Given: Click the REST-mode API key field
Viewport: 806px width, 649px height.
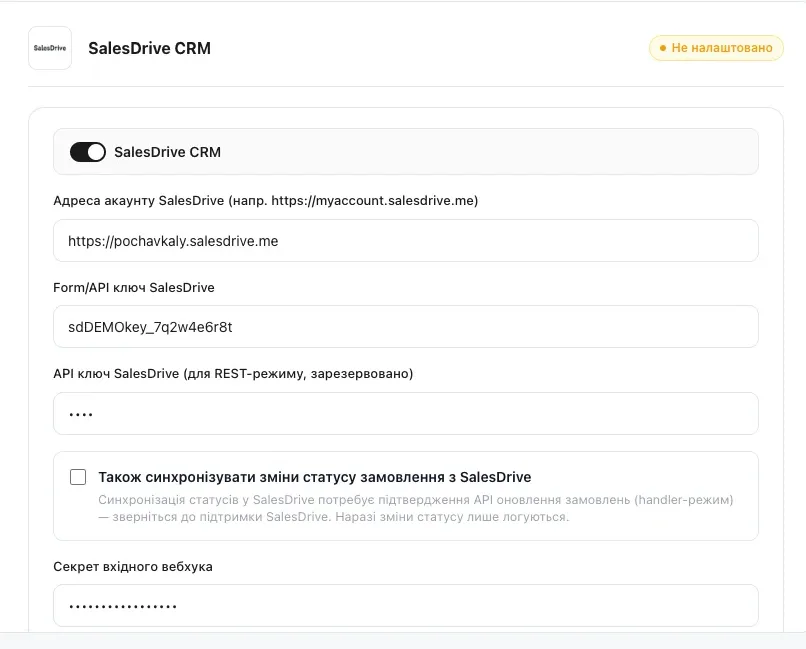Looking at the screenshot, I should 406,414.
